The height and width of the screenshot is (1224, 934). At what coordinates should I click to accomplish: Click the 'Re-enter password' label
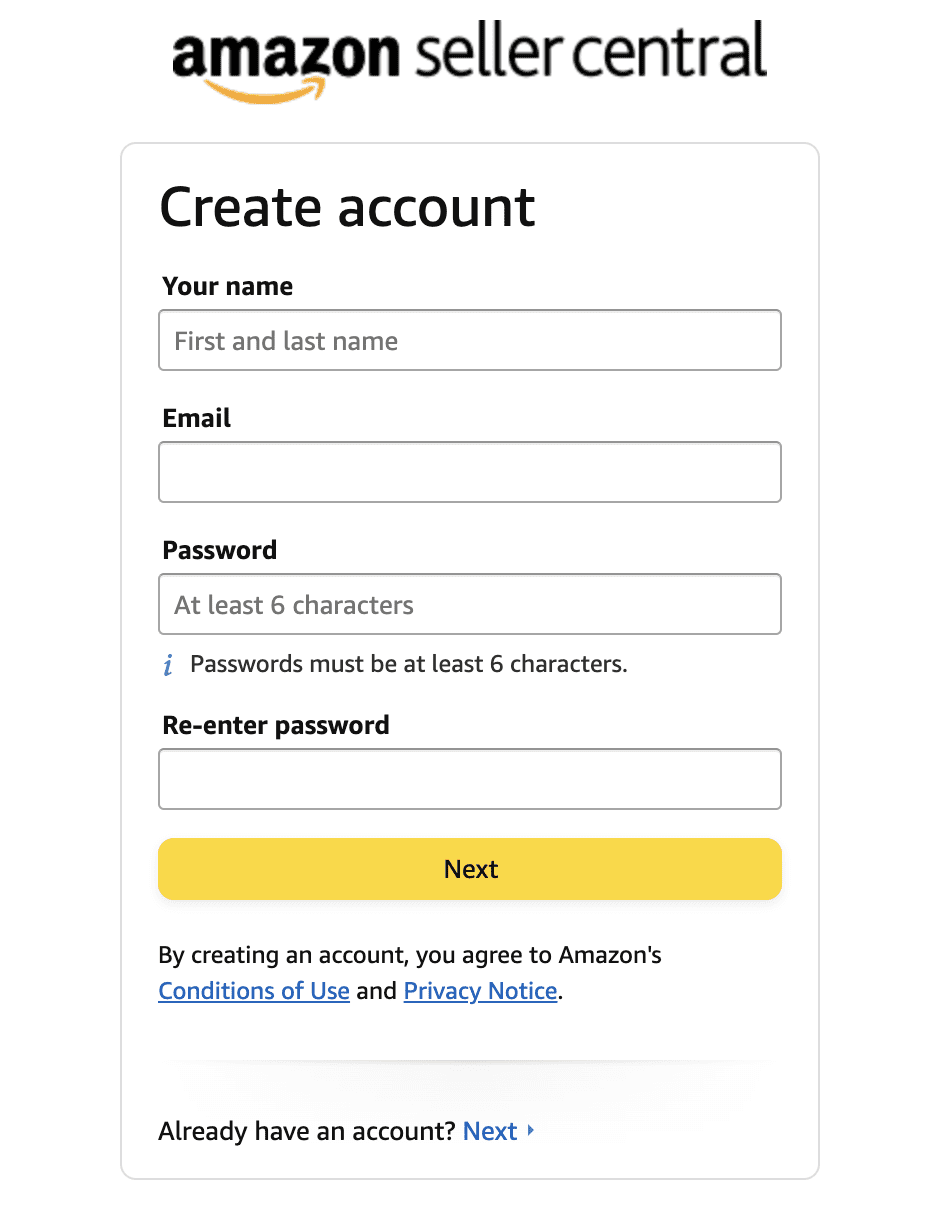[x=276, y=725]
